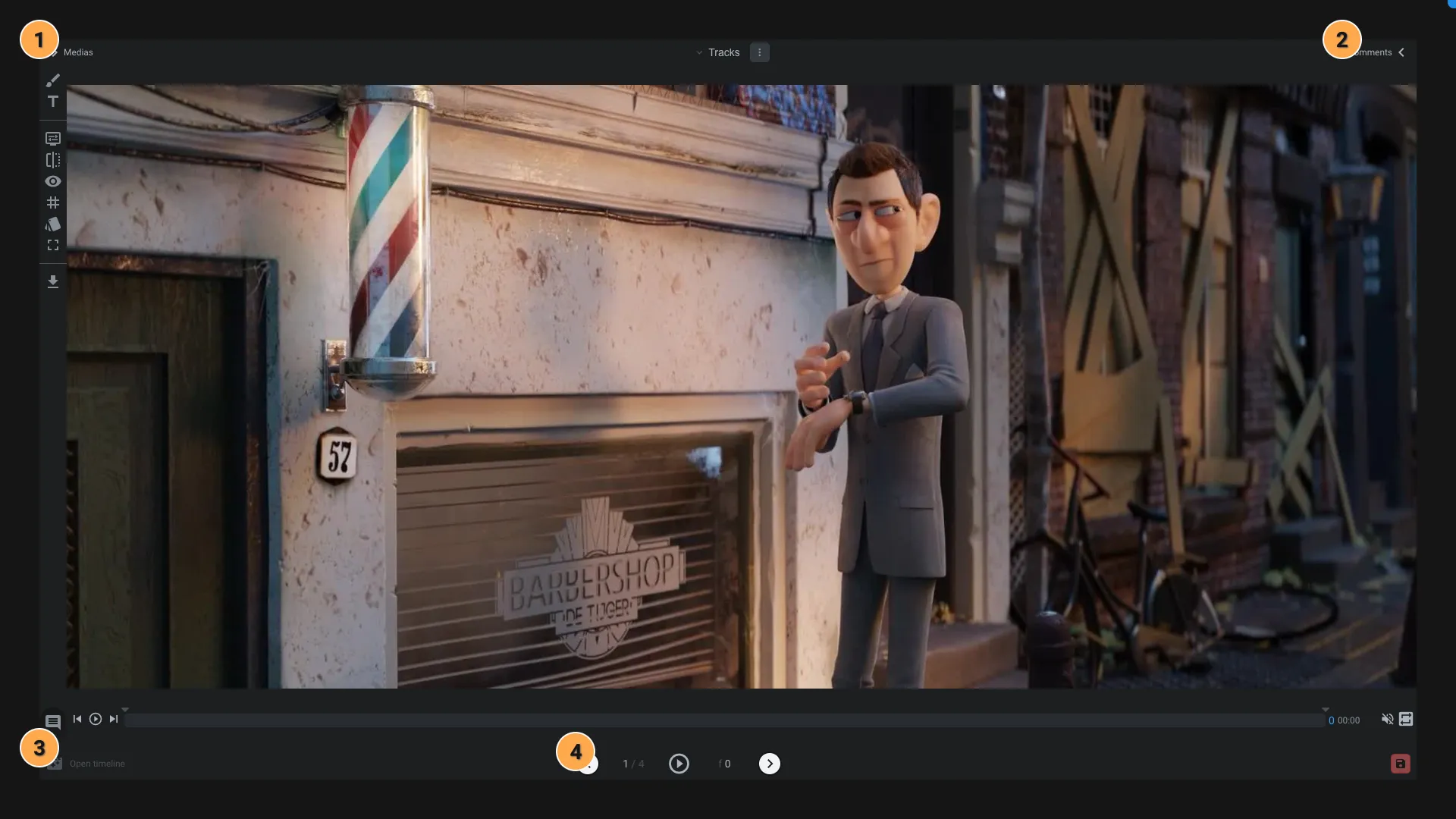The height and width of the screenshot is (819, 1456).
Task: Toggle the eye visibility icon
Action: click(x=53, y=181)
